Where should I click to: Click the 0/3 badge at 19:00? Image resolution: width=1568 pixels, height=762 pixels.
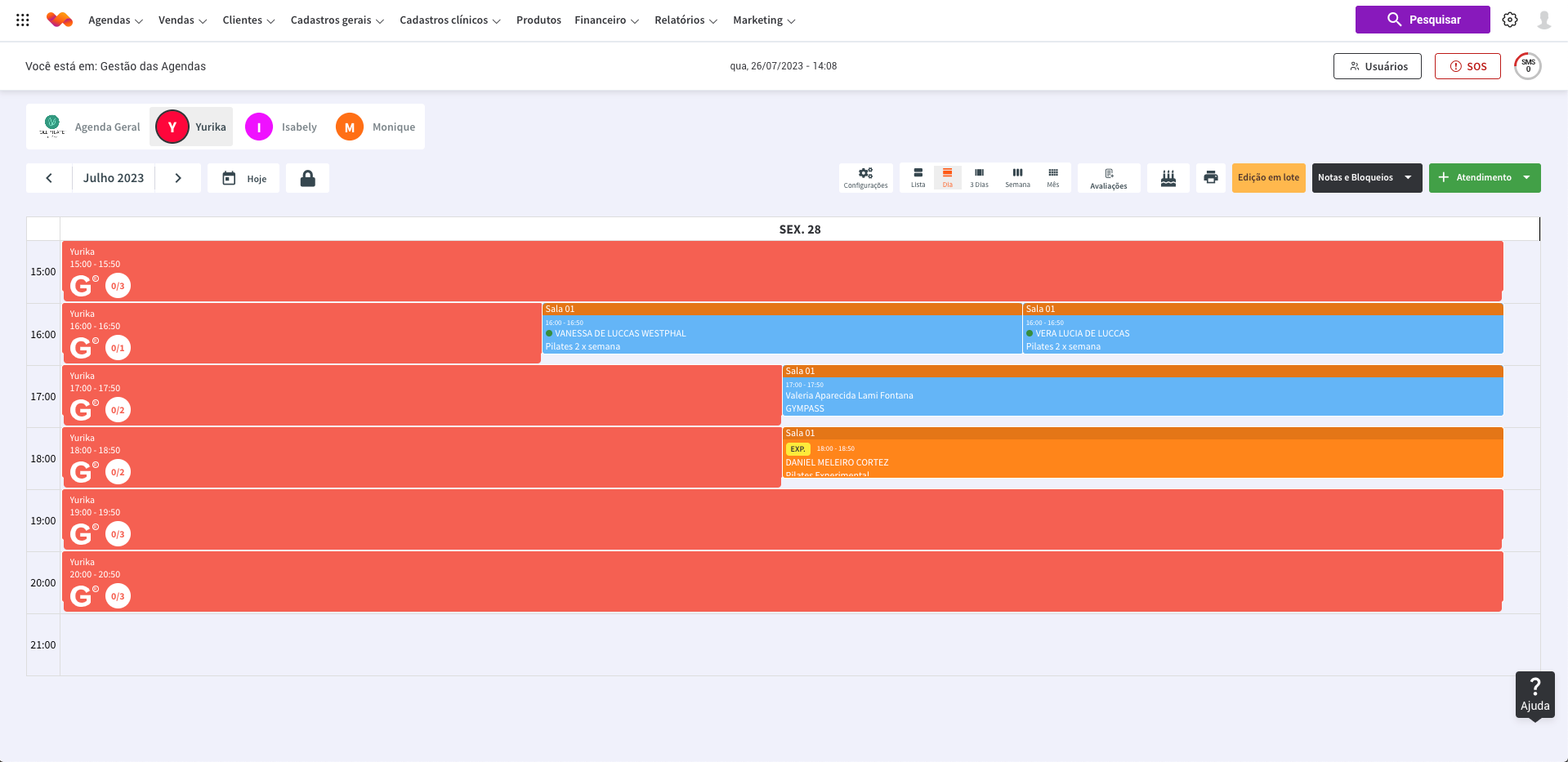click(x=118, y=534)
